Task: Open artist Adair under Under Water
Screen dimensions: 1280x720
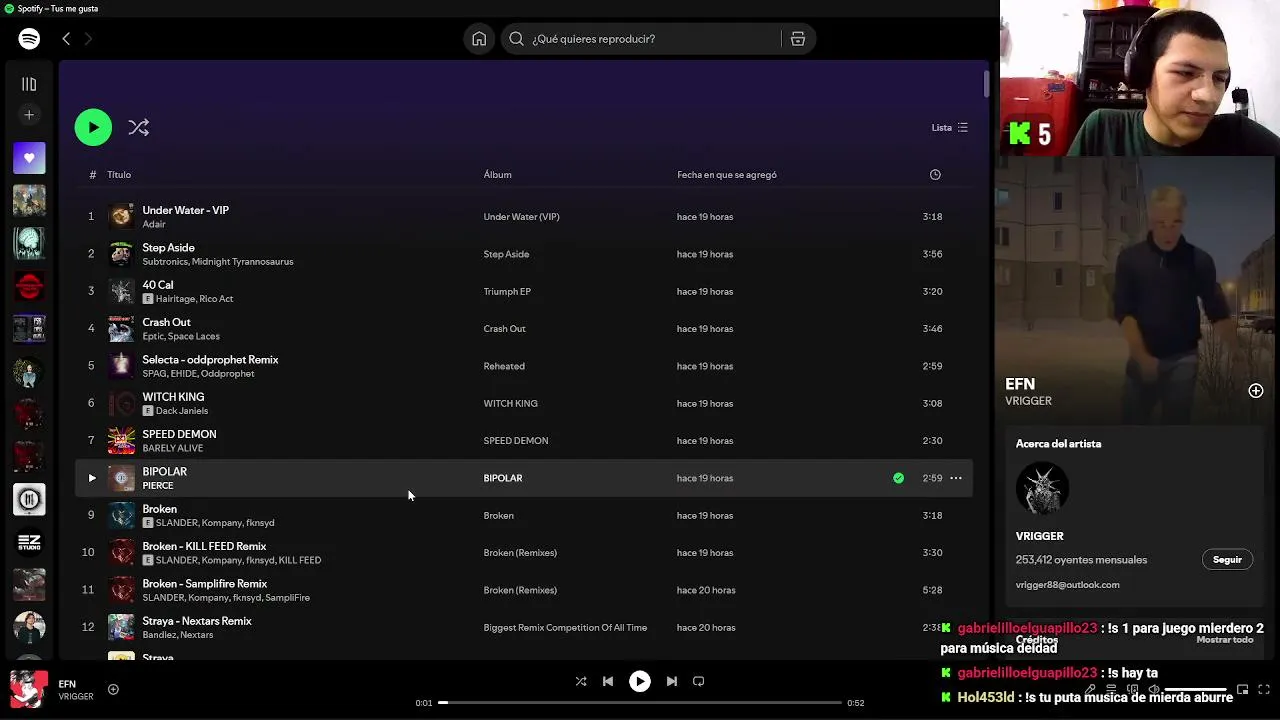Action: point(154,224)
